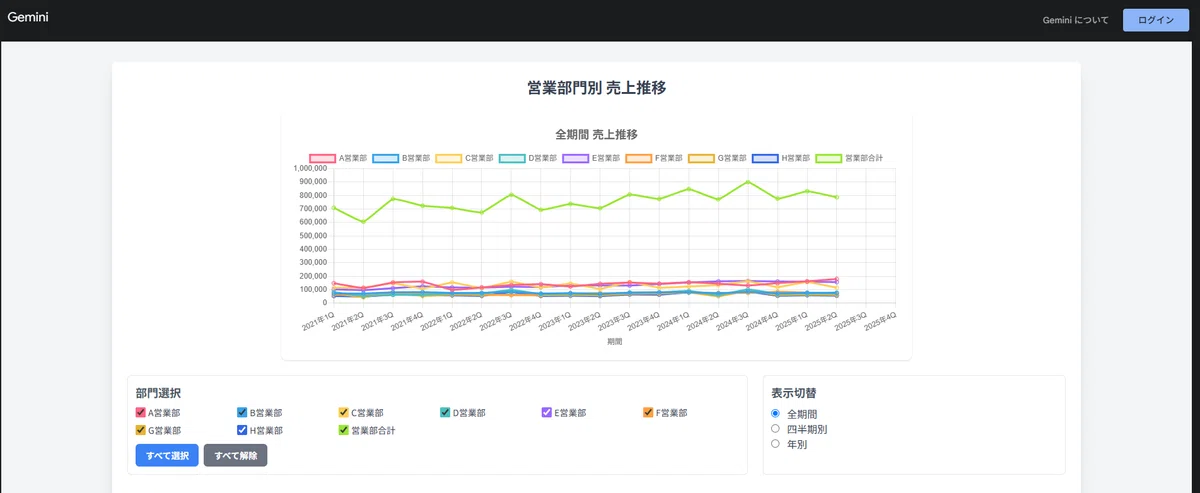
Task: Click the 全期間 売上推移 chart title
Action: 596,134
